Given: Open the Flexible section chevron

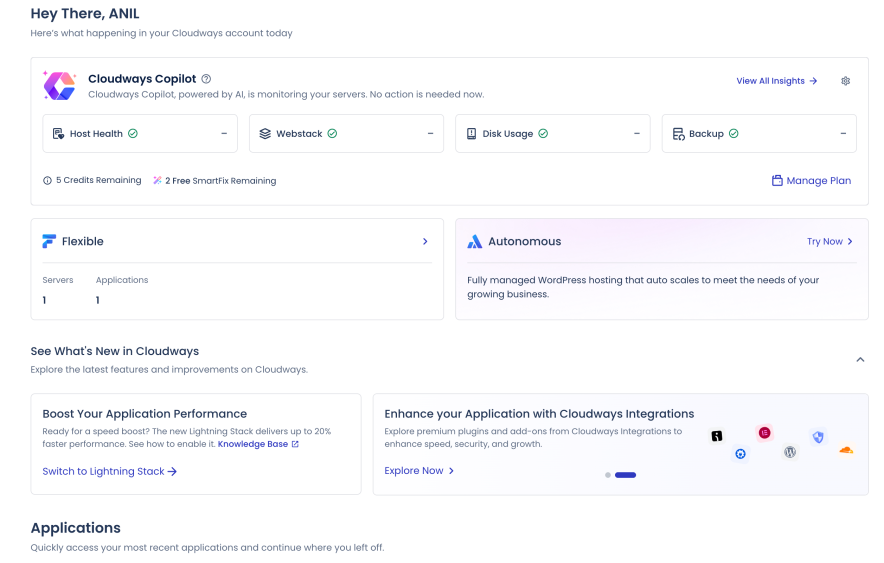Looking at the screenshot, I should 425,241.
